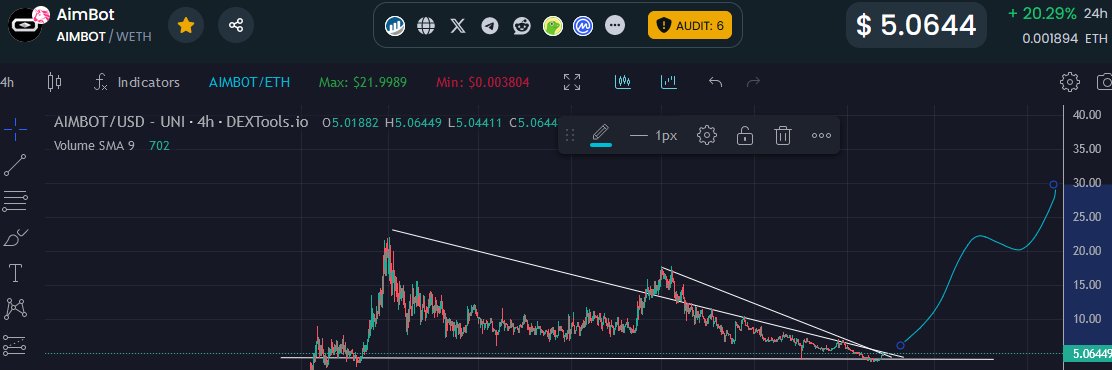Click the + 20.29% 24h change

point(1042,13)
